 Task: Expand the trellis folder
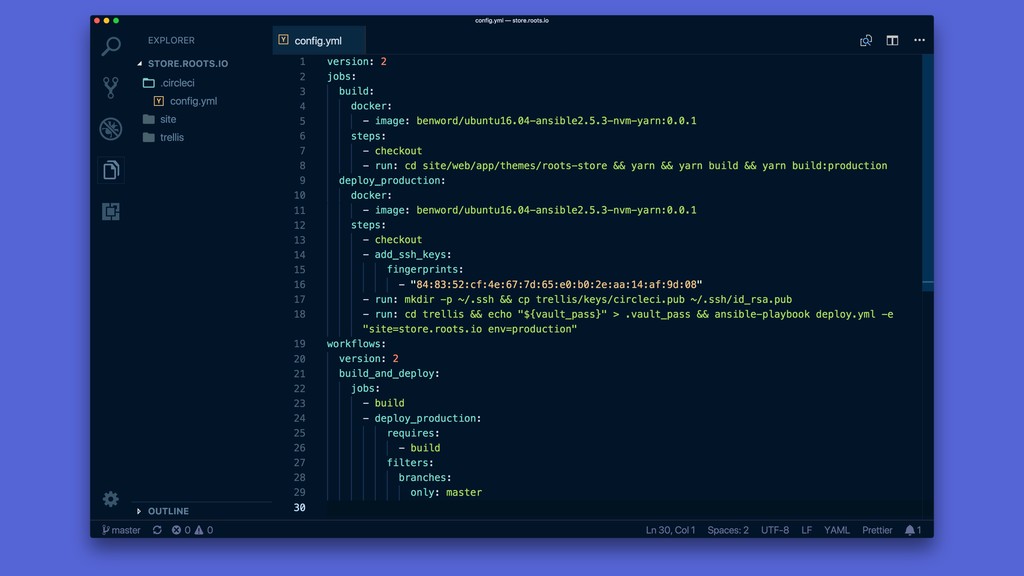click(172, 137)
